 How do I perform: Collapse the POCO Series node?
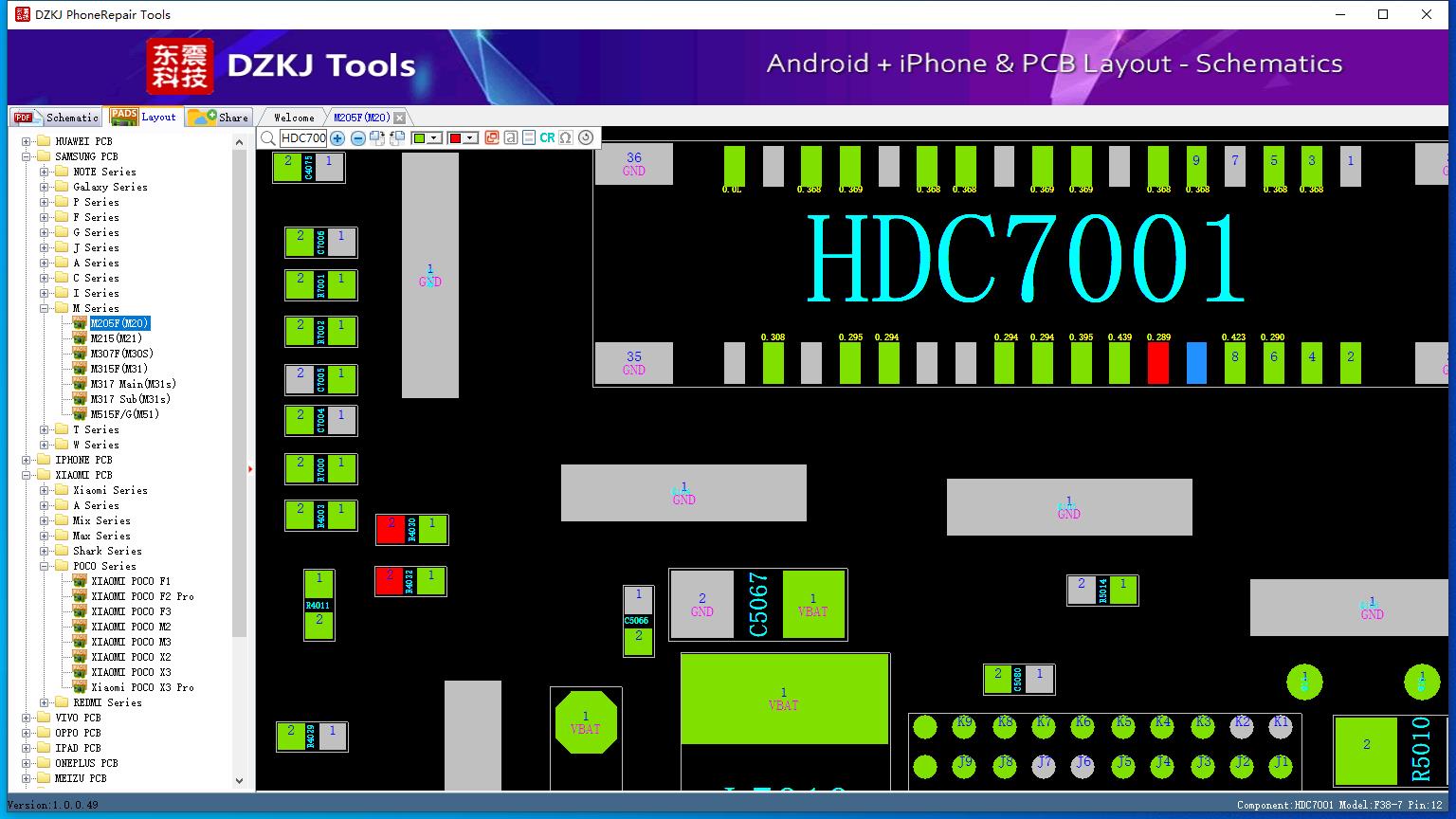45,566
